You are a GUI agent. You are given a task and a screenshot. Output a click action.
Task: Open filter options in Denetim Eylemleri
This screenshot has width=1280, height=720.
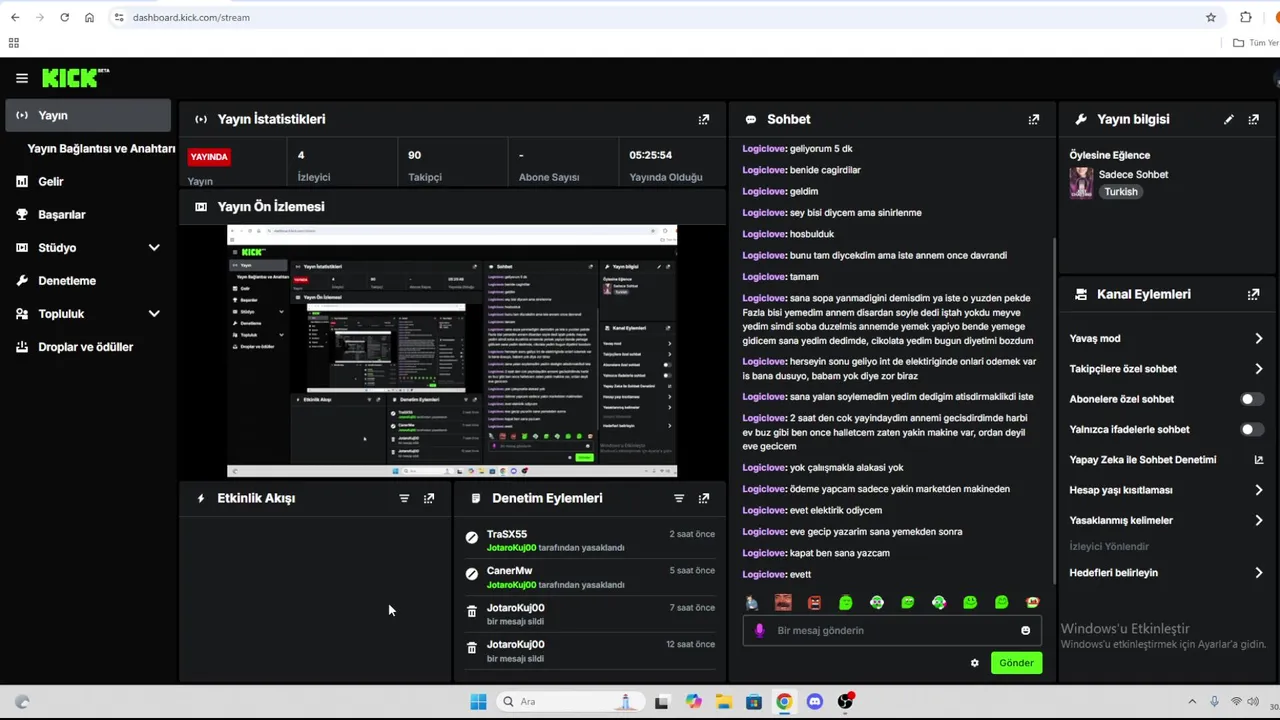679,498
